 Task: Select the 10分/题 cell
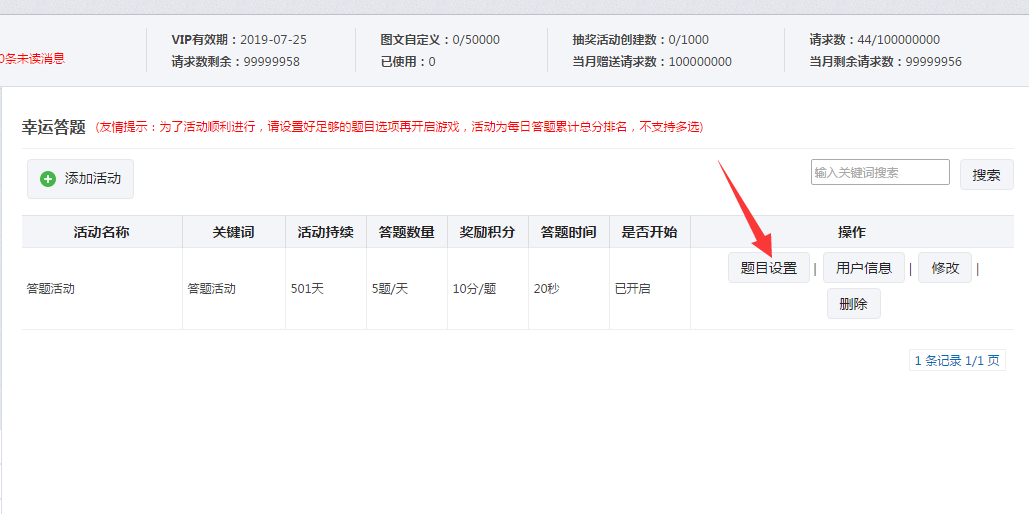[488, 289]
